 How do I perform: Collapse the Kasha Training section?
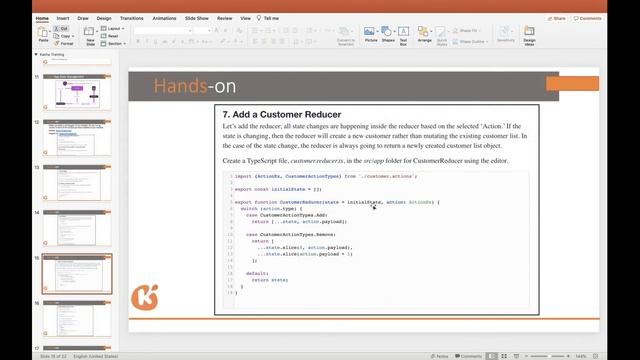click(x=36, y=54)
